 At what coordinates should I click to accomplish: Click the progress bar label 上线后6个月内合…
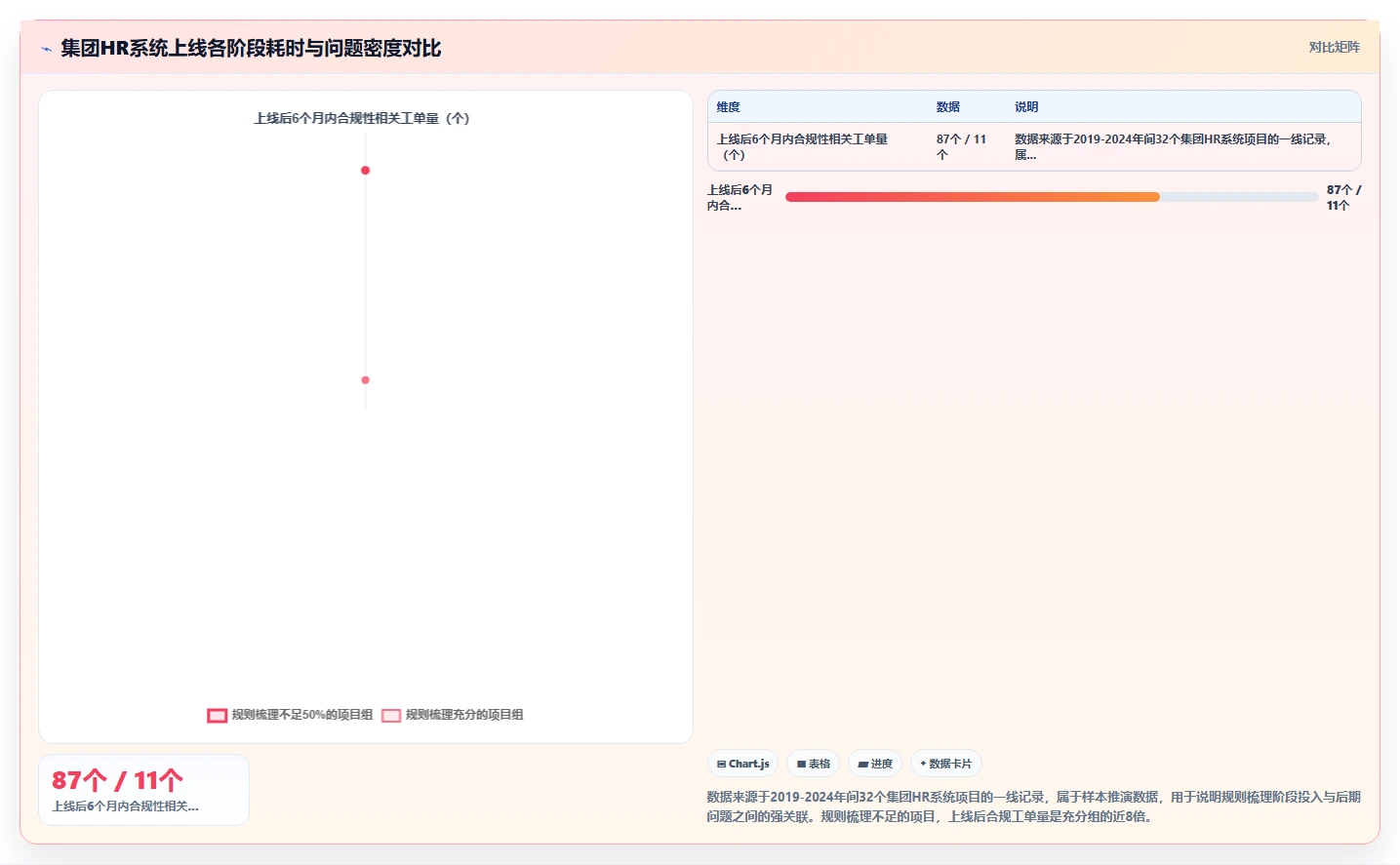point(740,198)
